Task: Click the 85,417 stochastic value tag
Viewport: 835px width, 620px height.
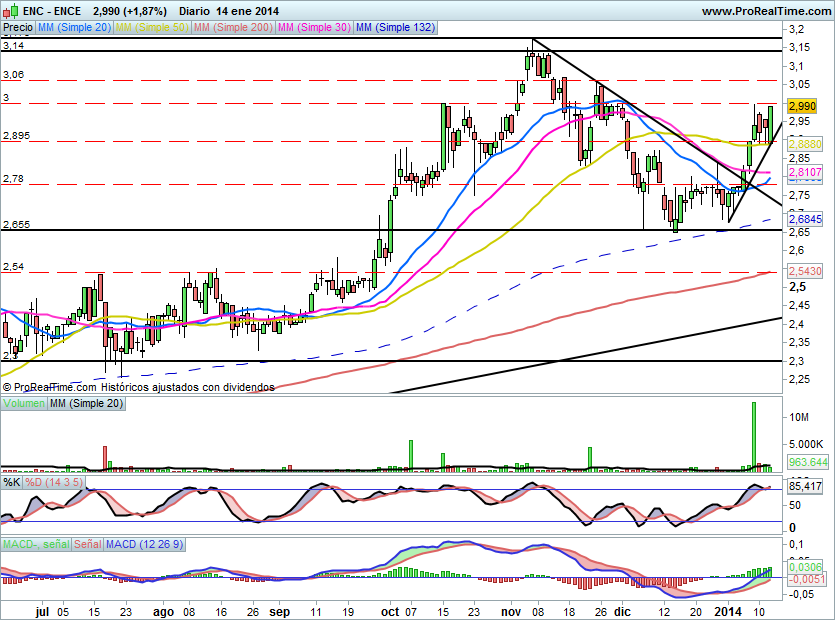Action: tap(804, 487)
